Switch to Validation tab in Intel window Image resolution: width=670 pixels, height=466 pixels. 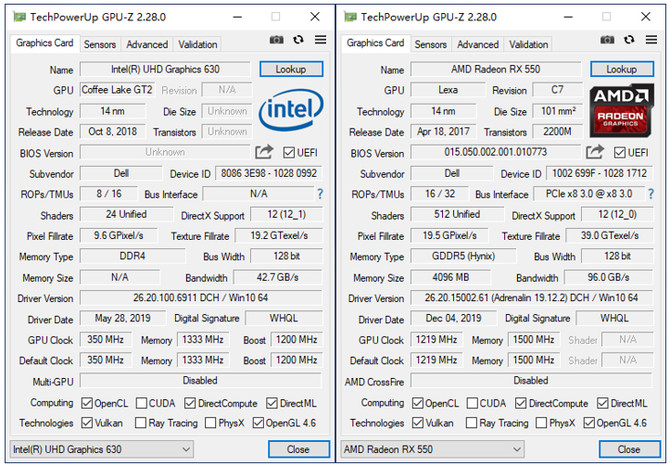pyautogui.click(x=197, y=44)
